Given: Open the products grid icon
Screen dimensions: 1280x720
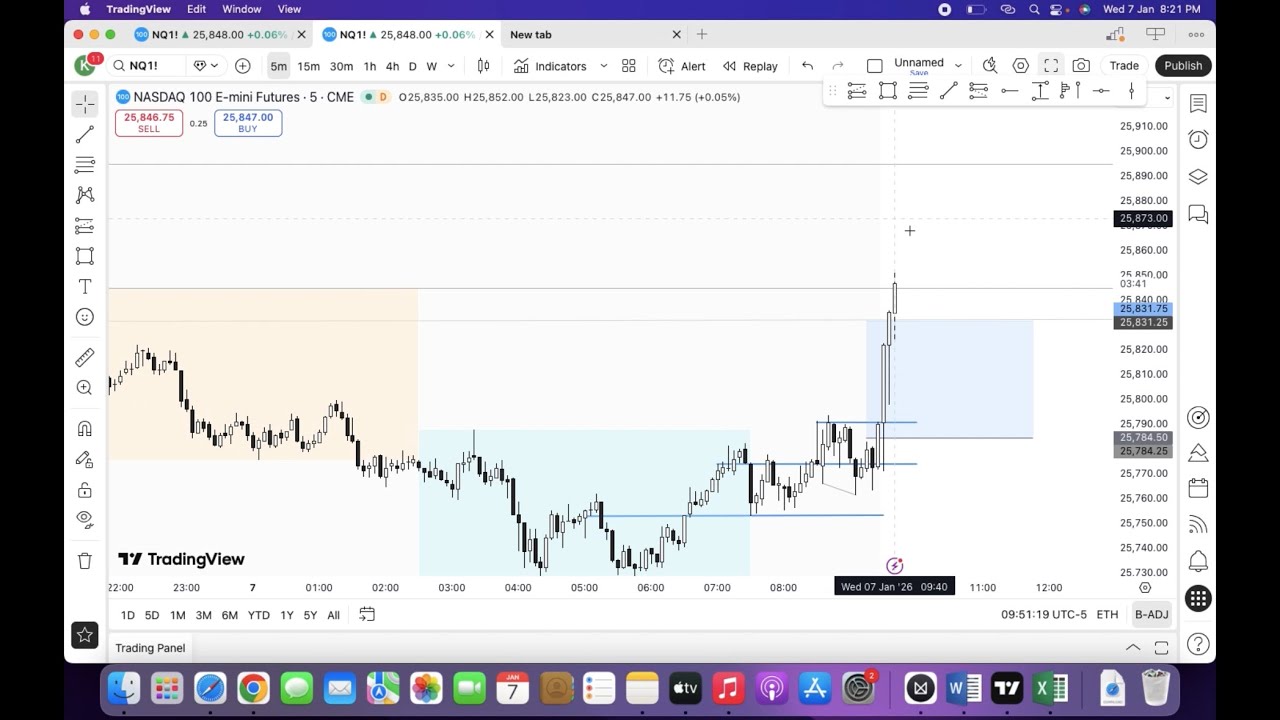Looking at the screenshot, I should tap(1198, 599).
